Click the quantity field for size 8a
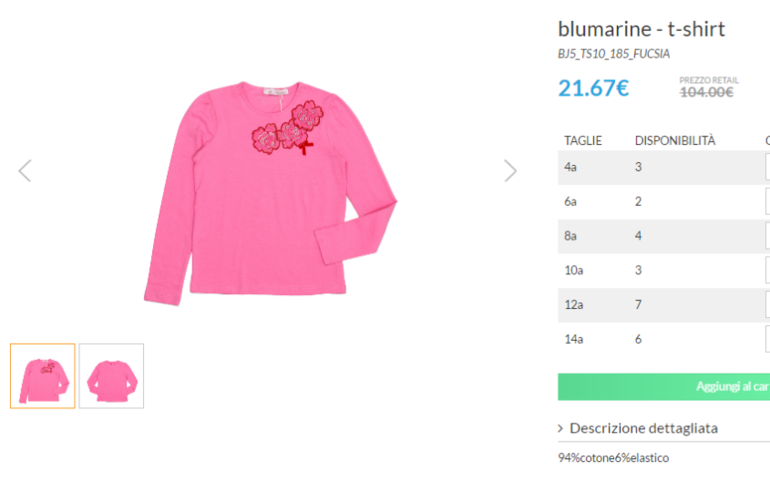770x482 pixels. [767, 236]
